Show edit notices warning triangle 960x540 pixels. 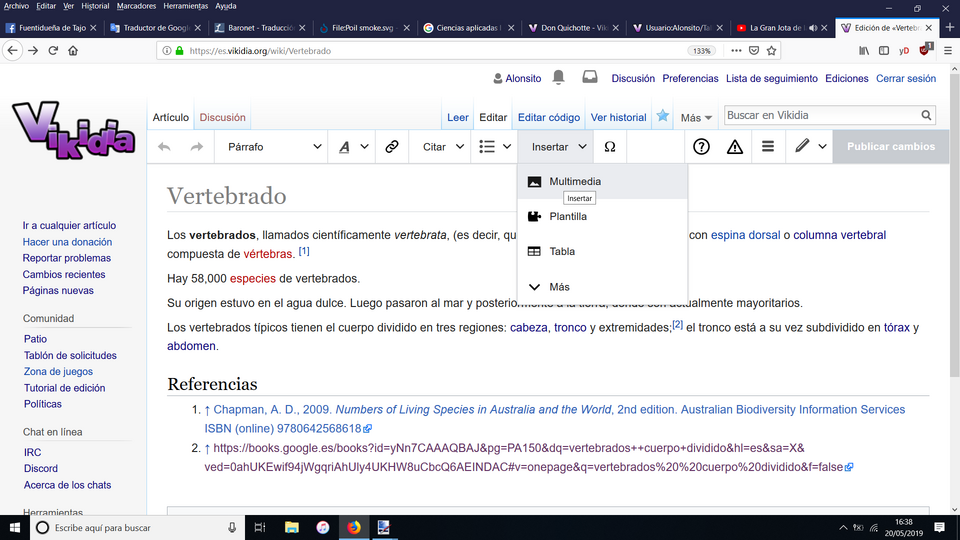click(735, 147)
